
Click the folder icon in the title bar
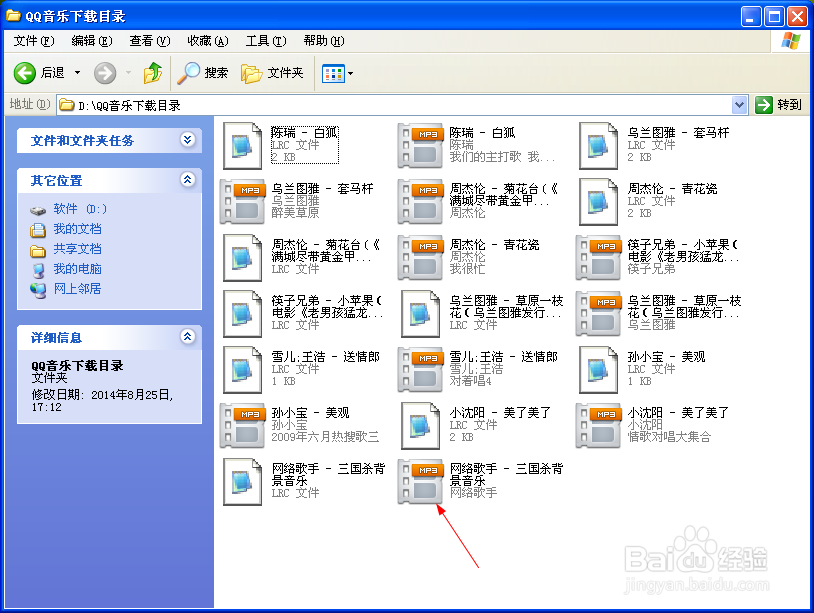[x=13, y=16]
